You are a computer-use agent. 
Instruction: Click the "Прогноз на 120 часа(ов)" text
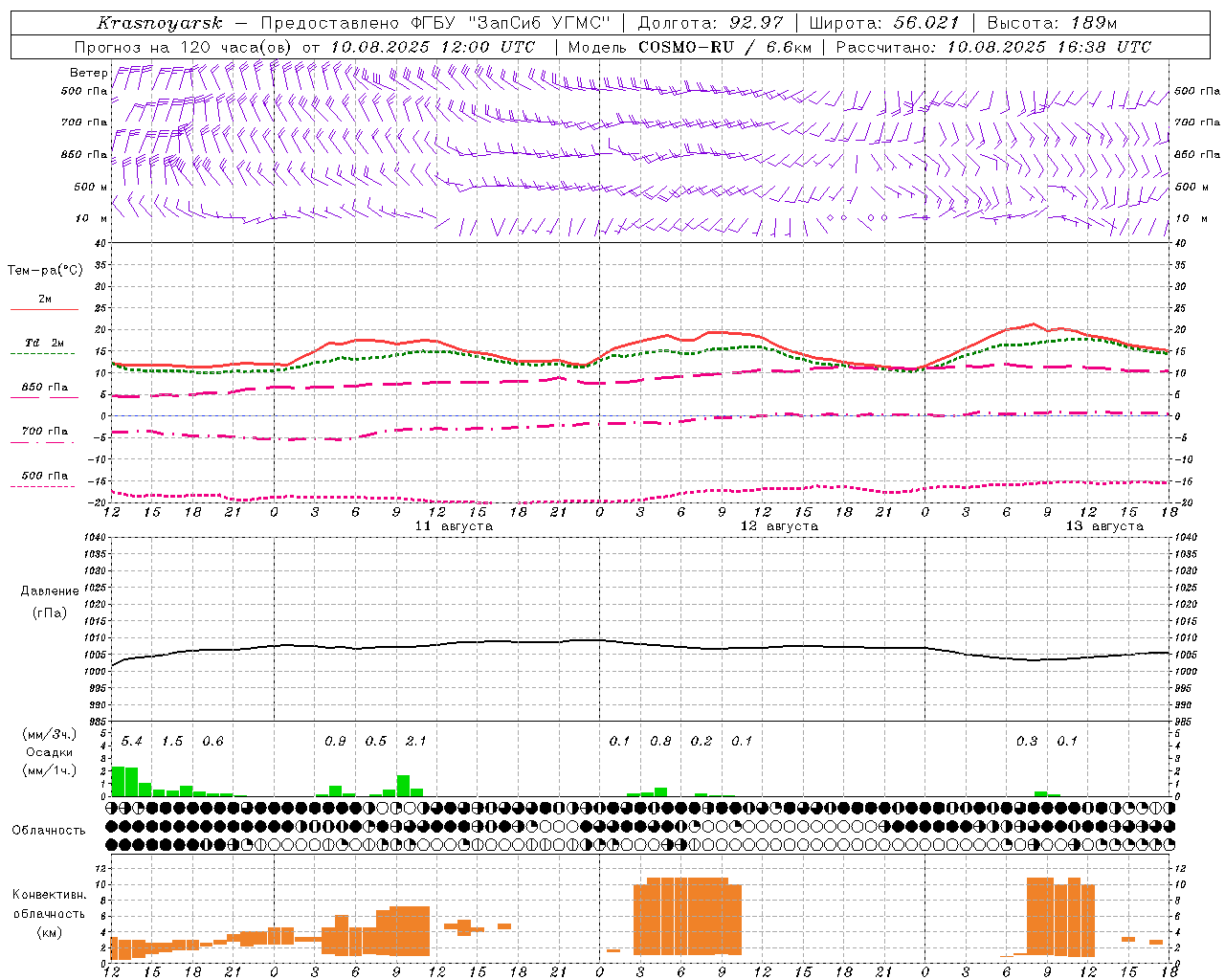pos(185,47)
